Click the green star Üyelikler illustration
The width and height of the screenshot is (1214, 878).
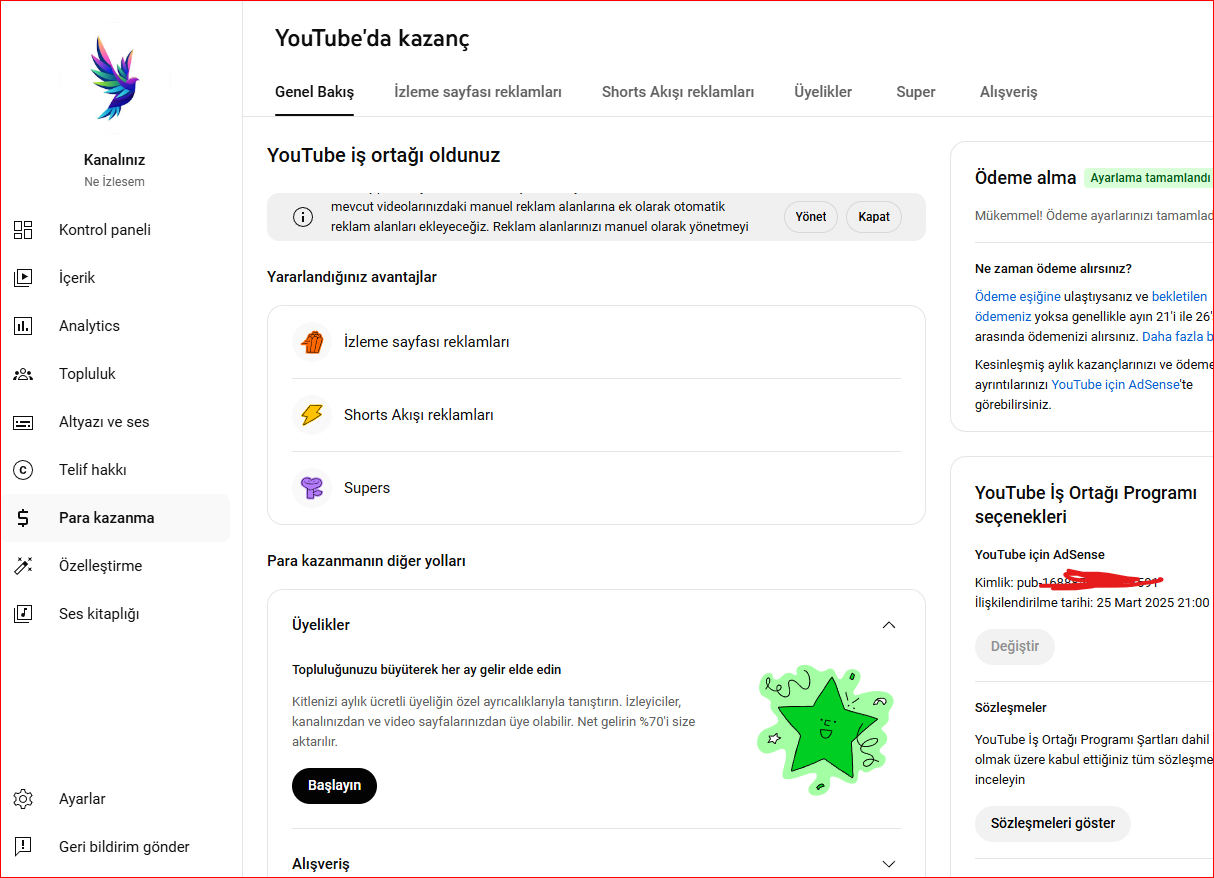coord(826,730)
